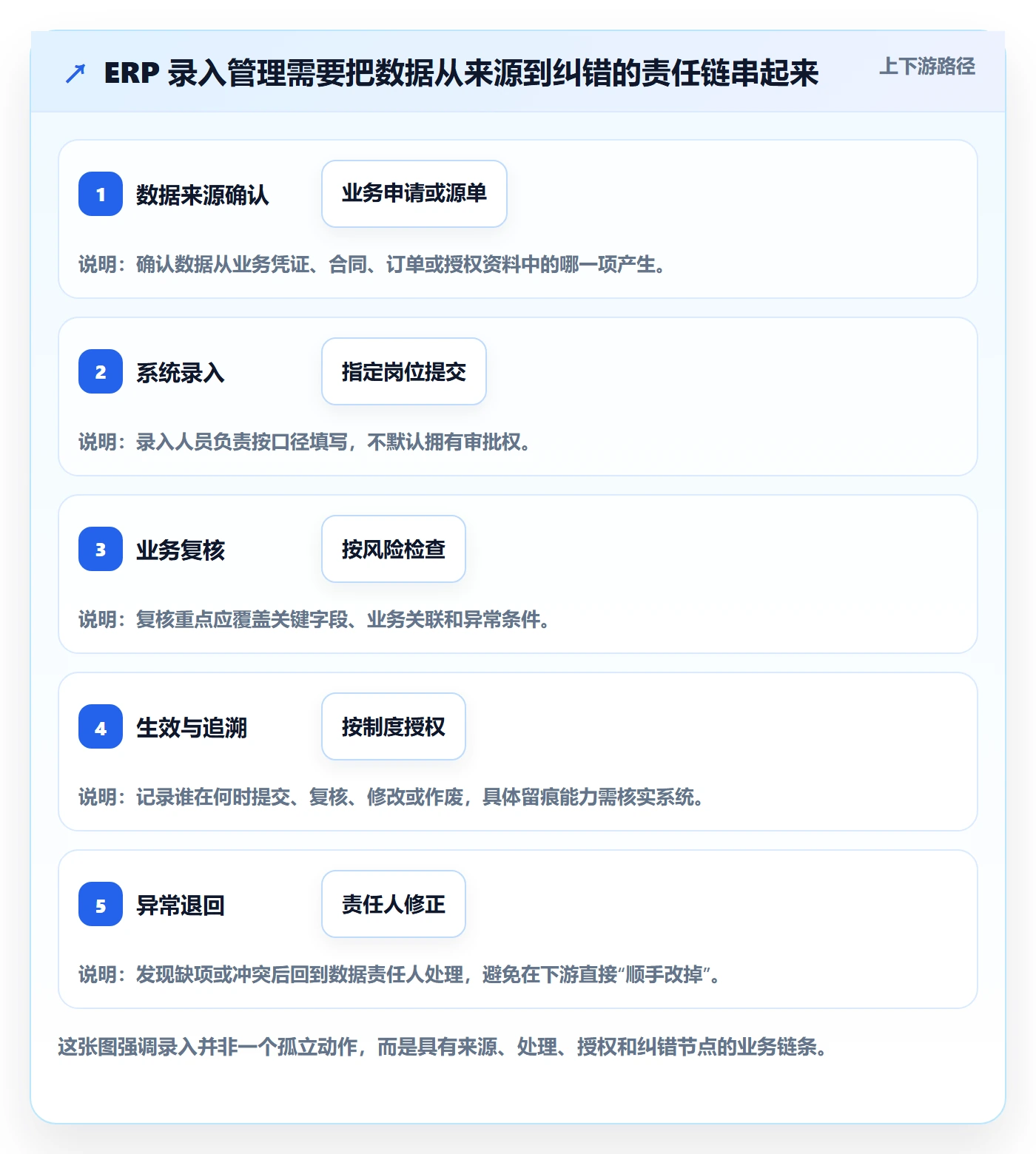Click the 上下游路径 label in header

(927, 67)
